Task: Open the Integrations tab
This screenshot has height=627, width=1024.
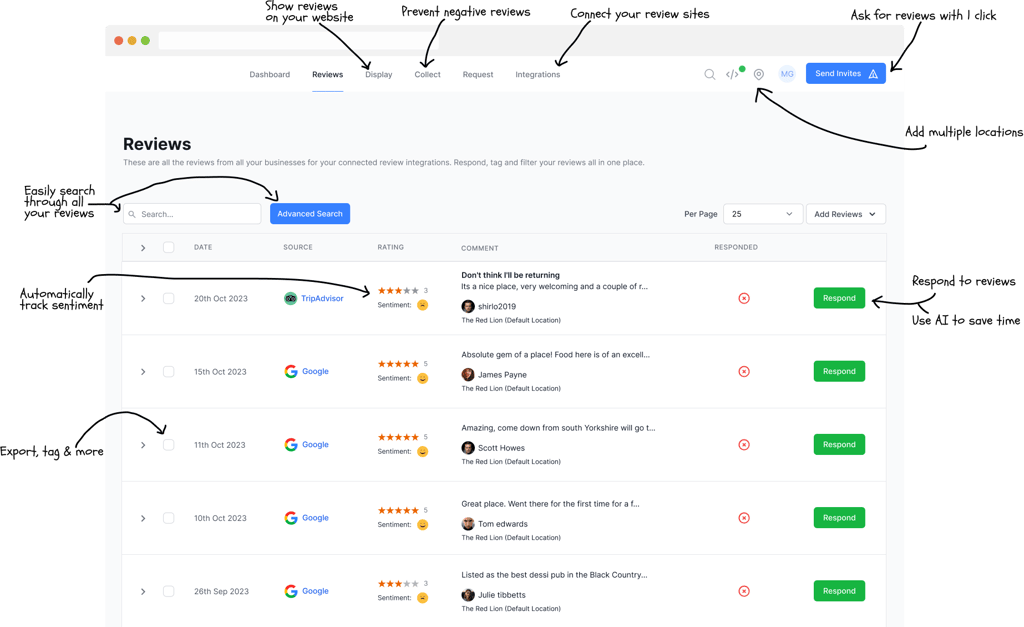Action: point(537,74)
